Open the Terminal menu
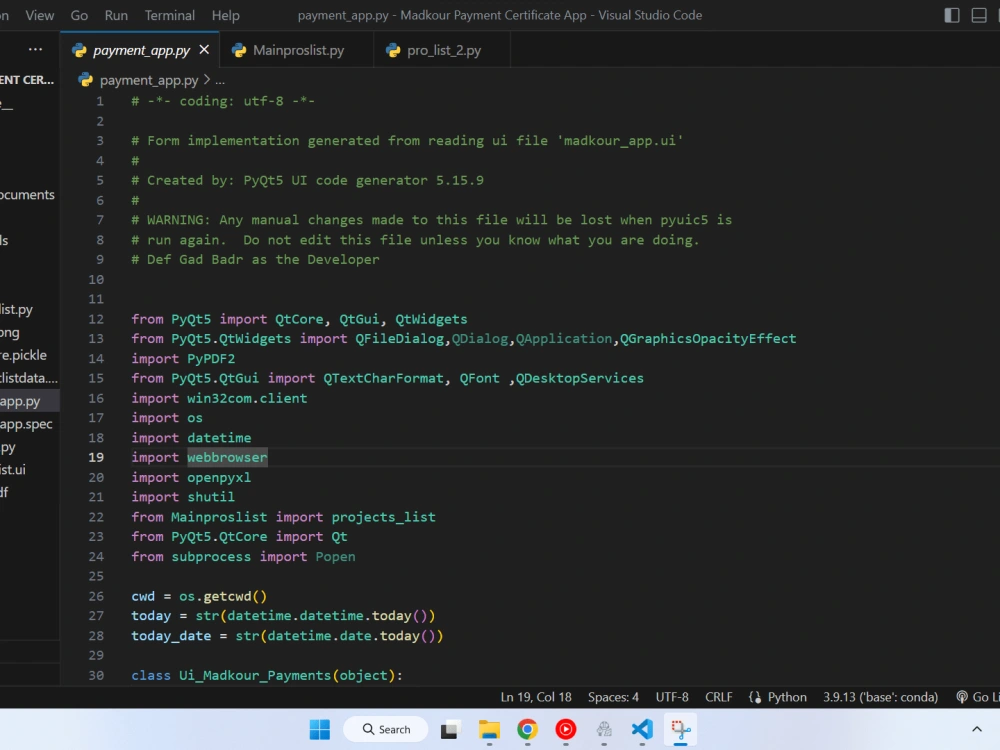Image resolution: width=1000 pixels, height=750 pixels. (170, 15)
